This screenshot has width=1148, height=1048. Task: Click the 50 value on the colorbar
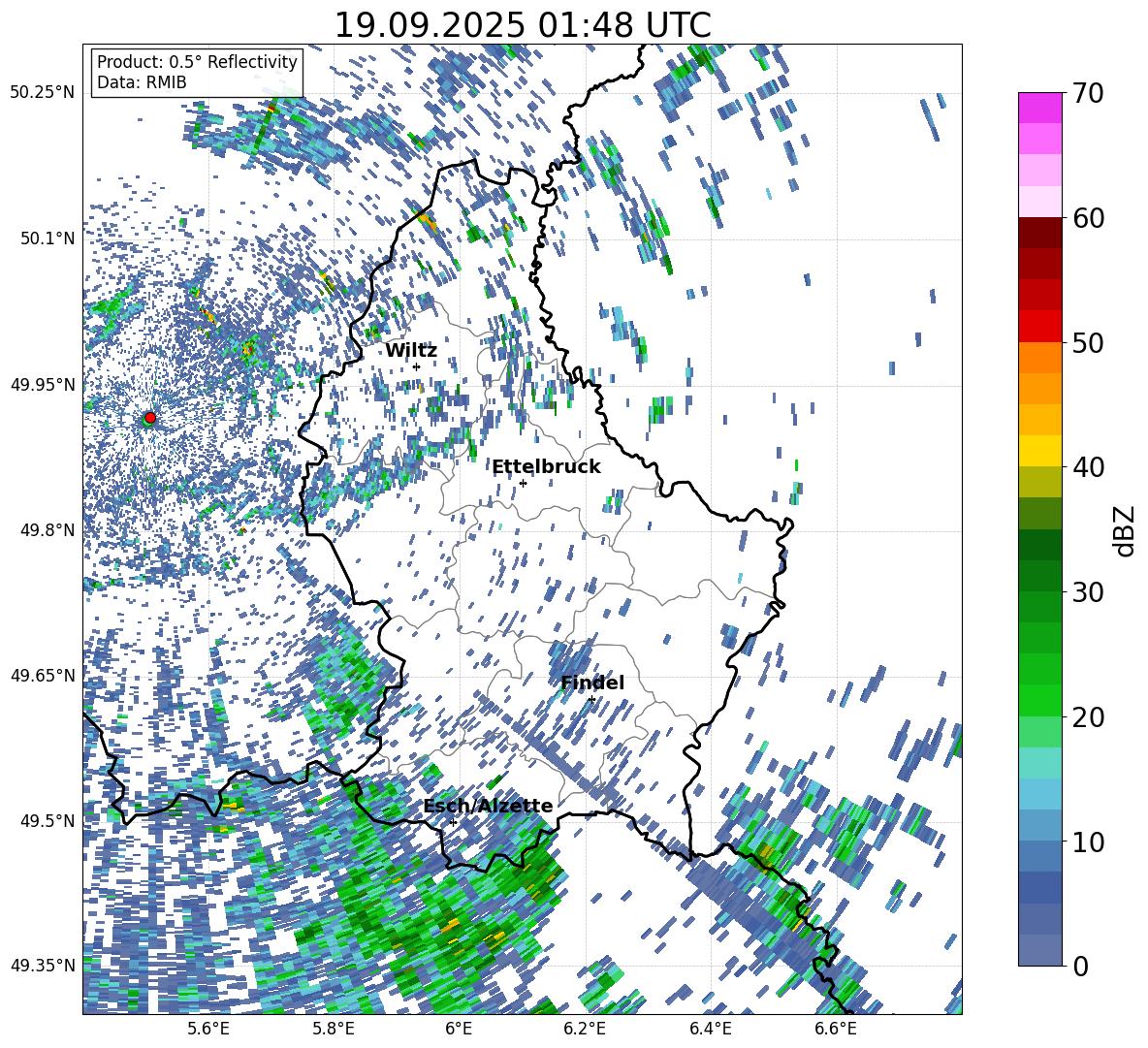click(x=1088, y=342)
